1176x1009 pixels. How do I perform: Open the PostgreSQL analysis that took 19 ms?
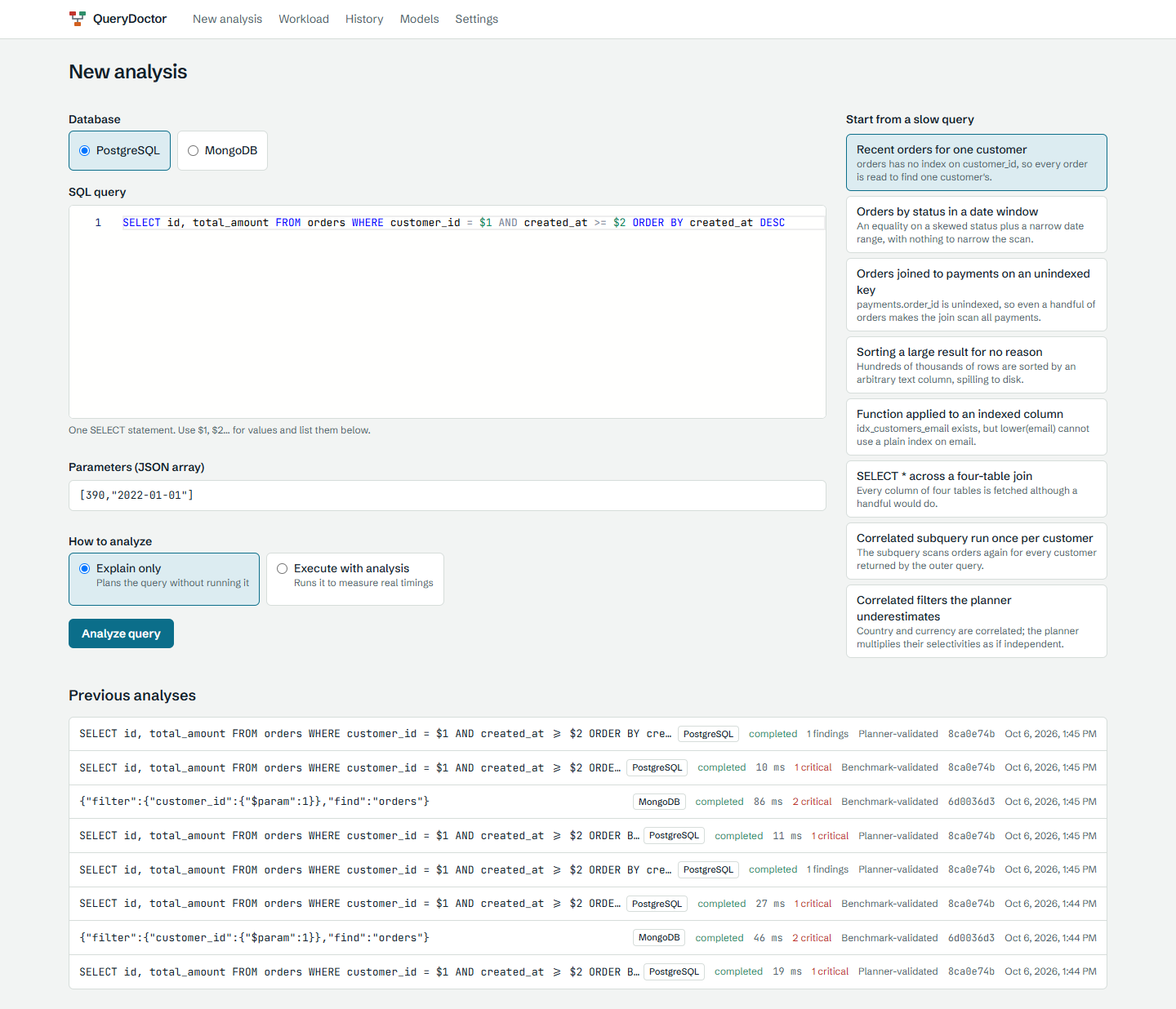588,971
